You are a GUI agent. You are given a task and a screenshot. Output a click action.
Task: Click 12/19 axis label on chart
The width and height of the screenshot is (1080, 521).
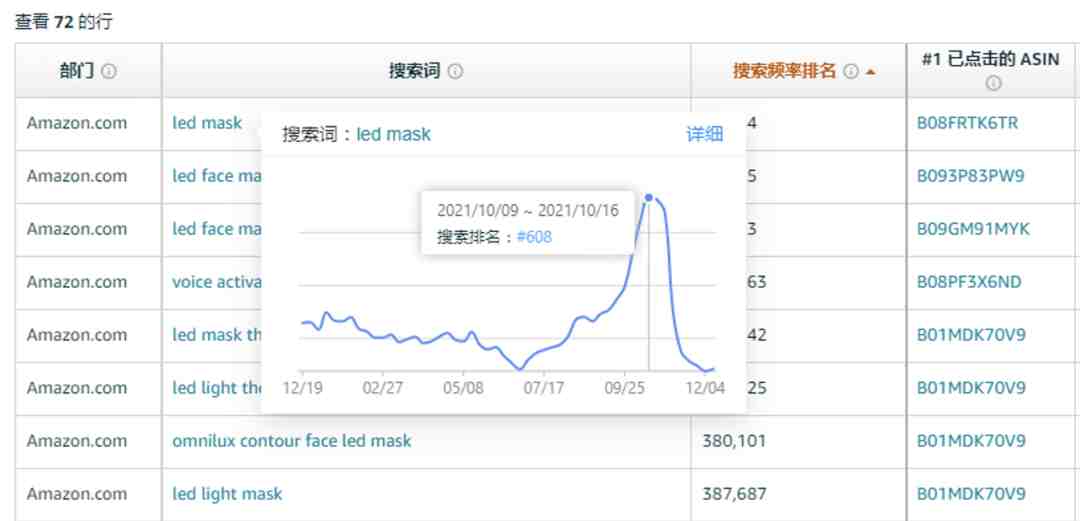coord(302,388)
